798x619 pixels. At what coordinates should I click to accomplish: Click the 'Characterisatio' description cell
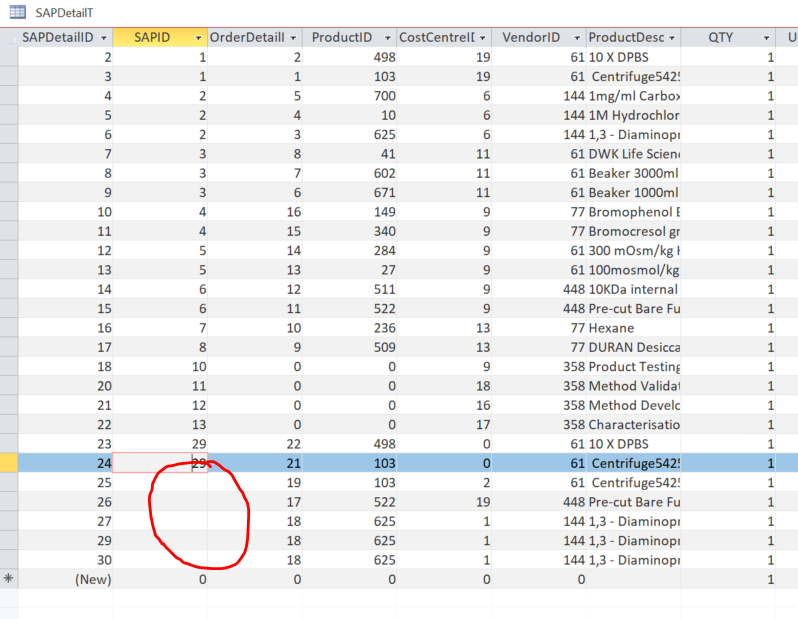633,424
